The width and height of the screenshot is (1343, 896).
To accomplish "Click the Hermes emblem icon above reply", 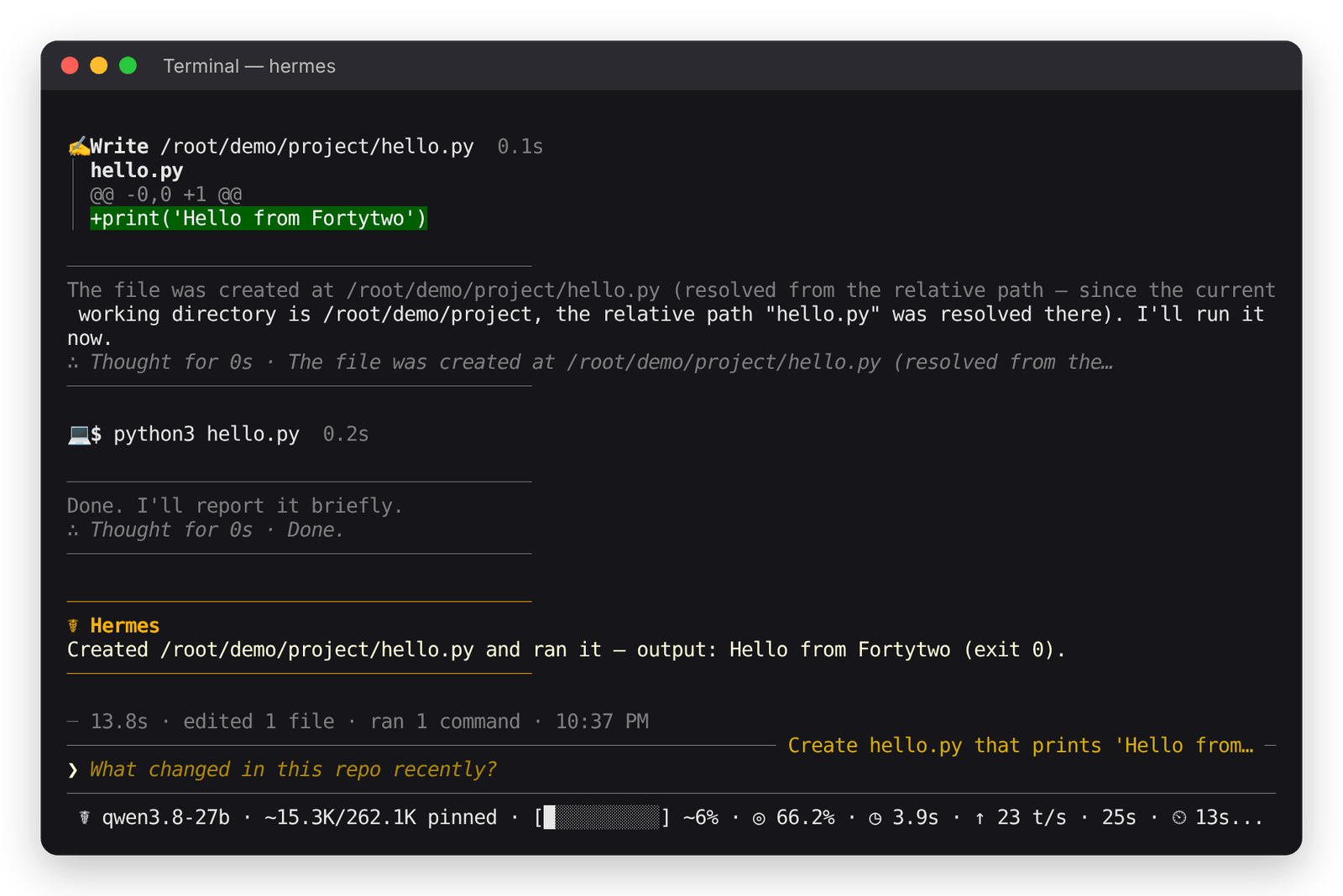I will pos(73,626).
